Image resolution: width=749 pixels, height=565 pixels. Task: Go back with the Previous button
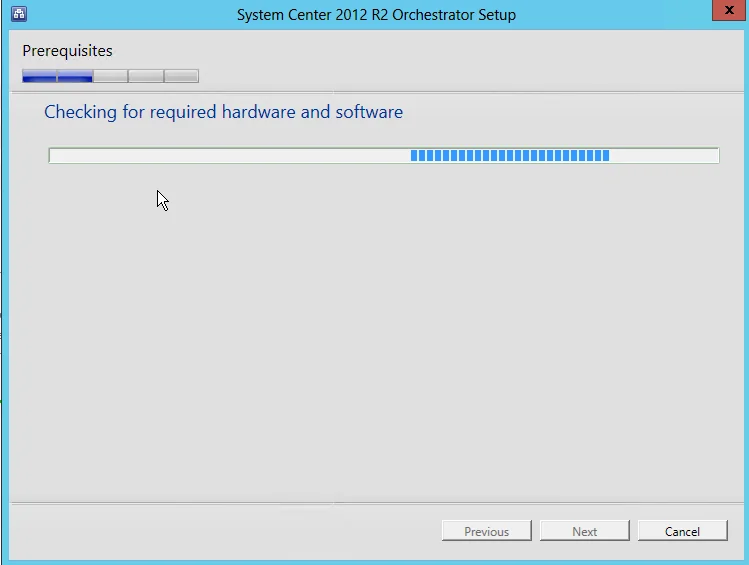coord(486,531)
